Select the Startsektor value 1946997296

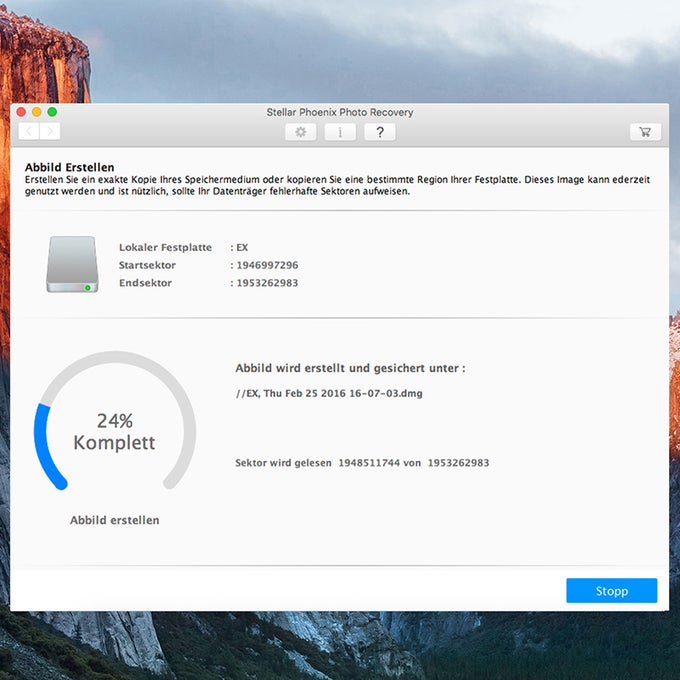coord(267,265)
